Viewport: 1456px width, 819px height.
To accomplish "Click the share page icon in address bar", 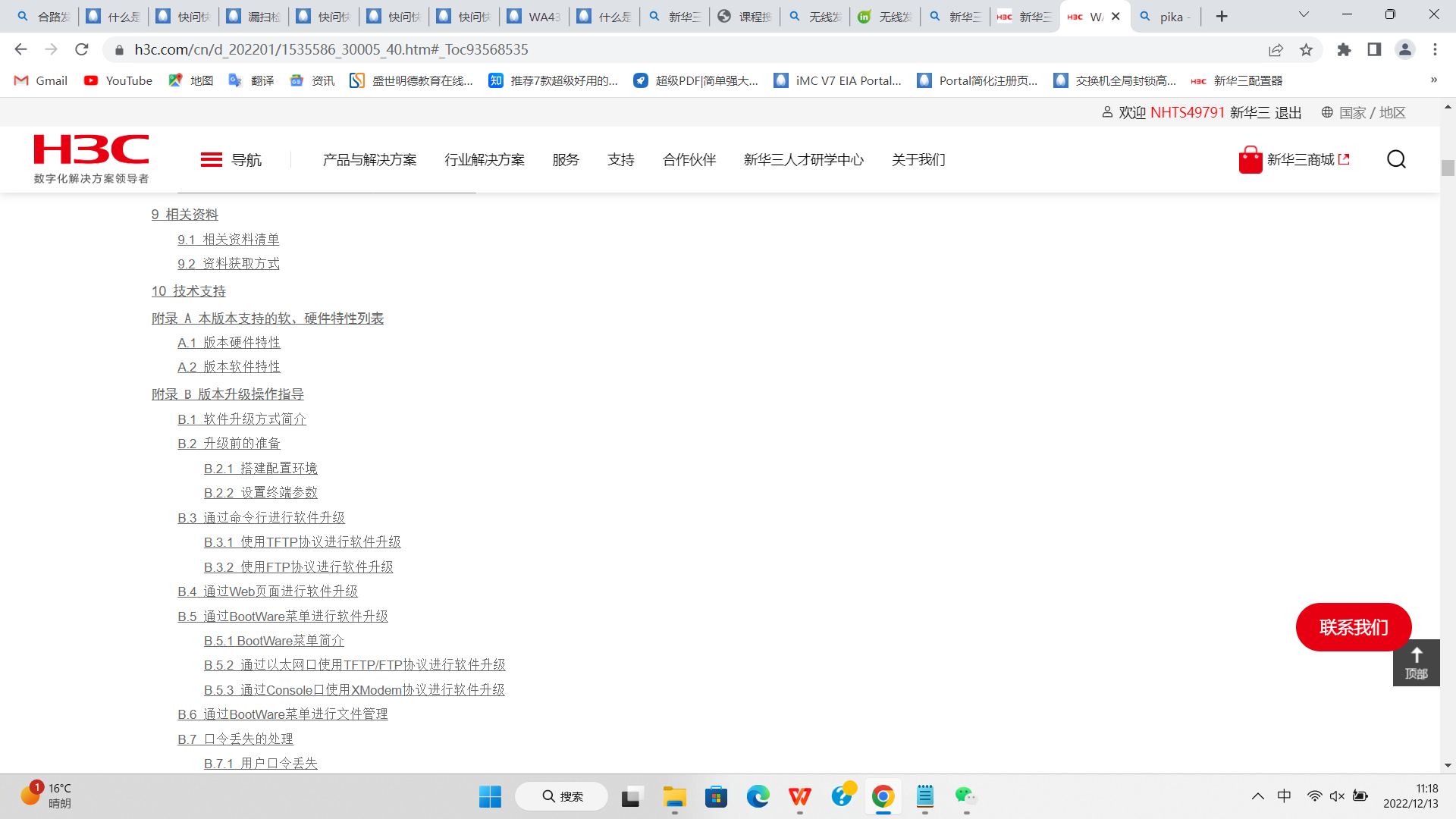I will pyautogui.click(x=1276, y=50).
